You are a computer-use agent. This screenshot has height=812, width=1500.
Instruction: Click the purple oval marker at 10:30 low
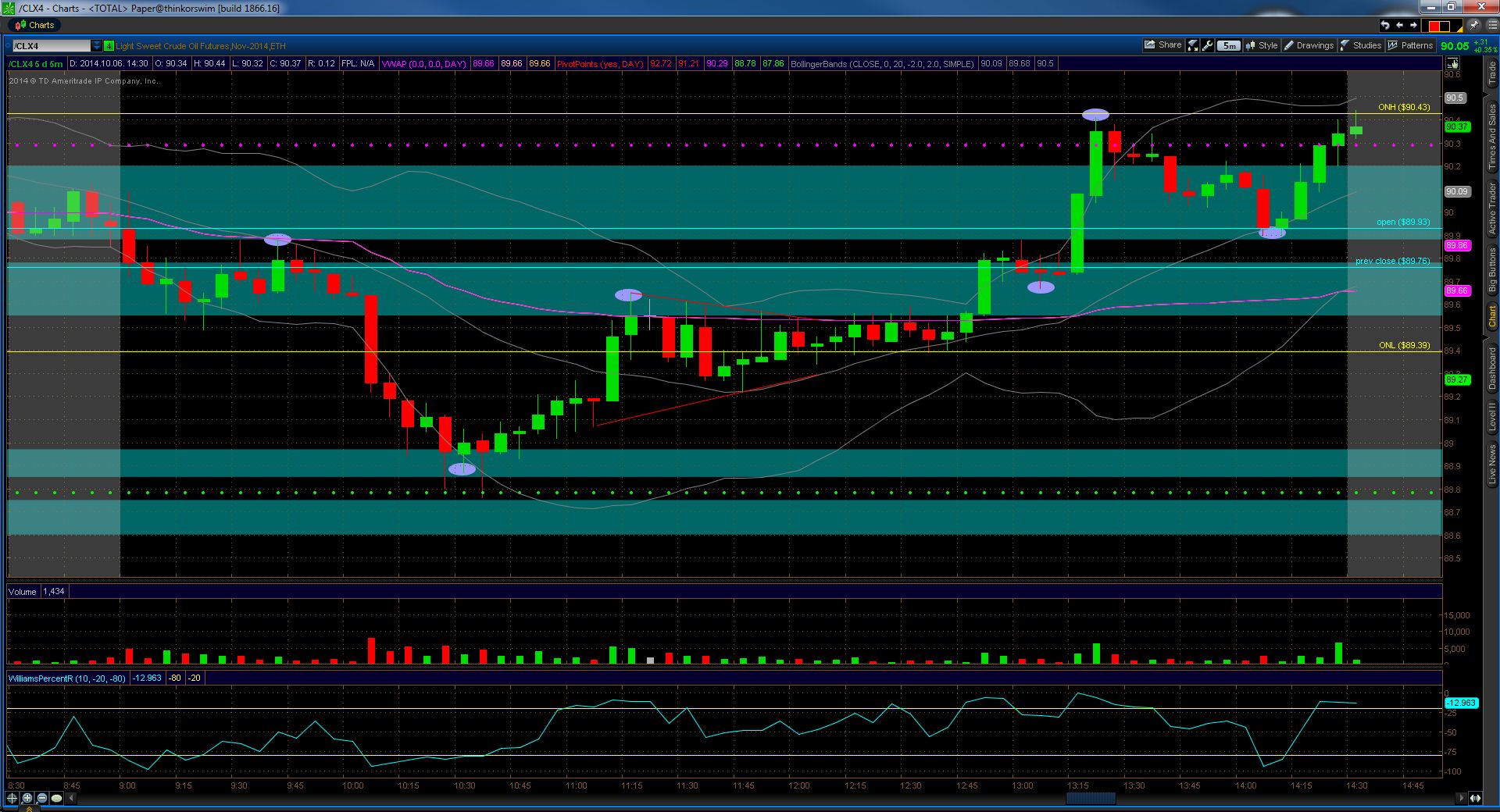tap(462, 469)
